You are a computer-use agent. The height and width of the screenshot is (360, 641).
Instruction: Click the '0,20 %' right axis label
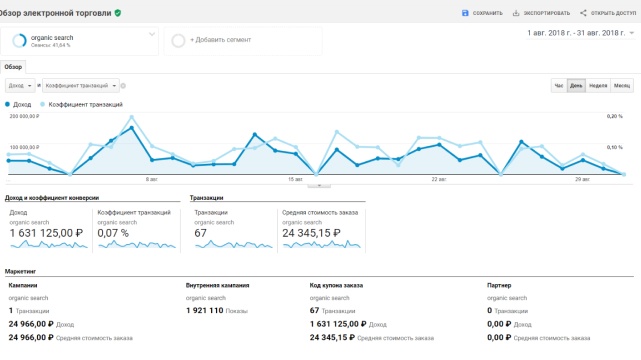tap(615, 116)
